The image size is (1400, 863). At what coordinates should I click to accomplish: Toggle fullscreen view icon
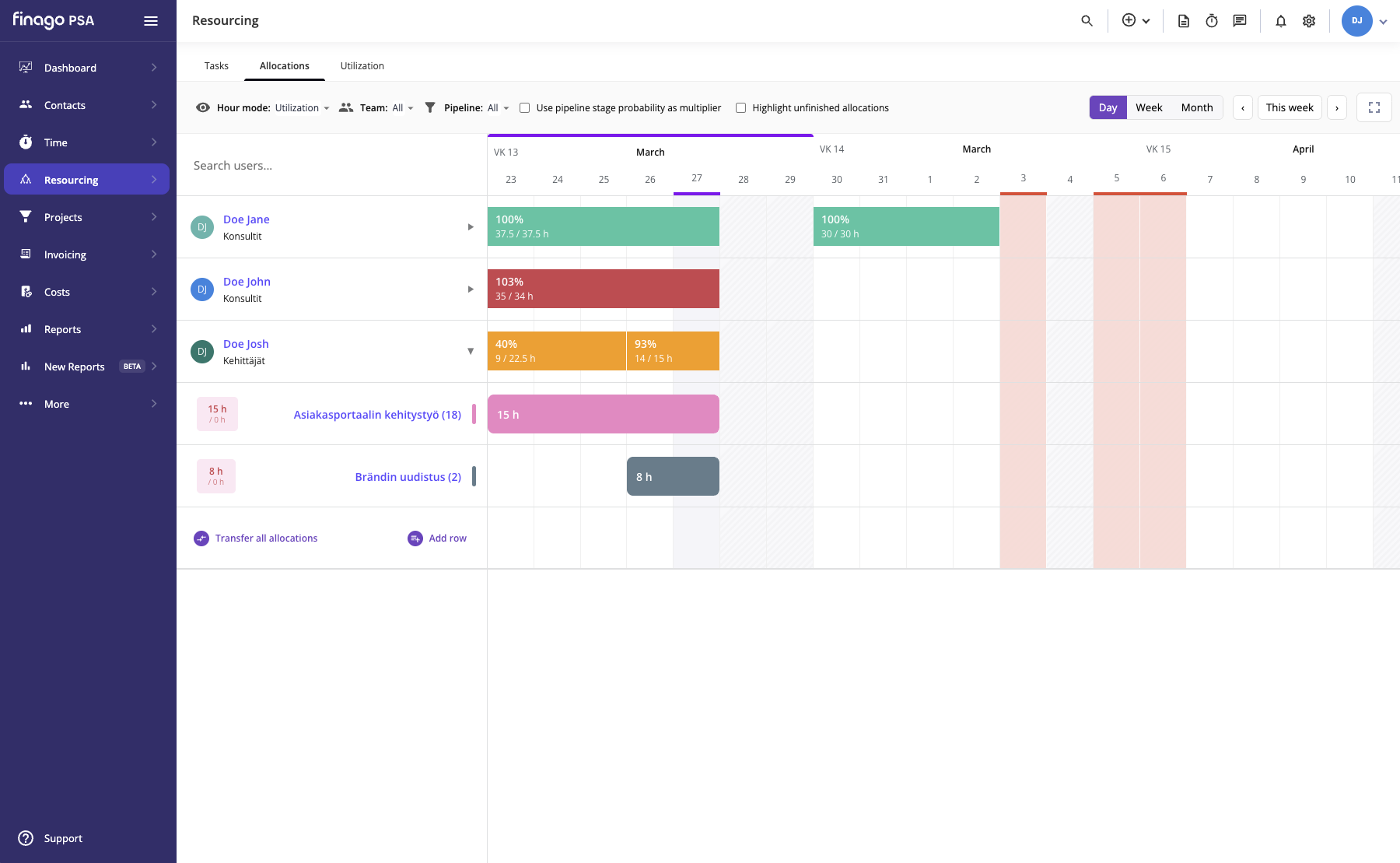click(1374, 107)
